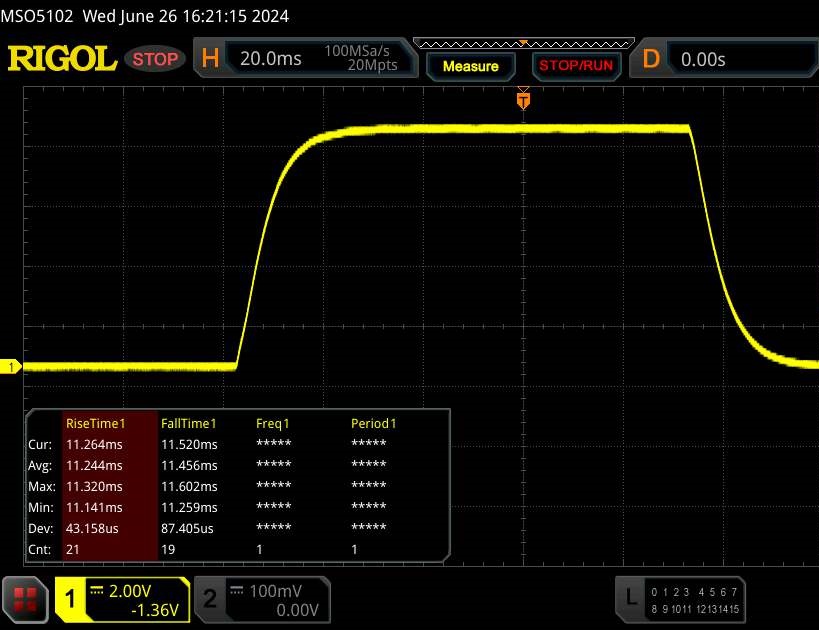
Task: Toggle channel 1 yellow number label
Action: 70,599
